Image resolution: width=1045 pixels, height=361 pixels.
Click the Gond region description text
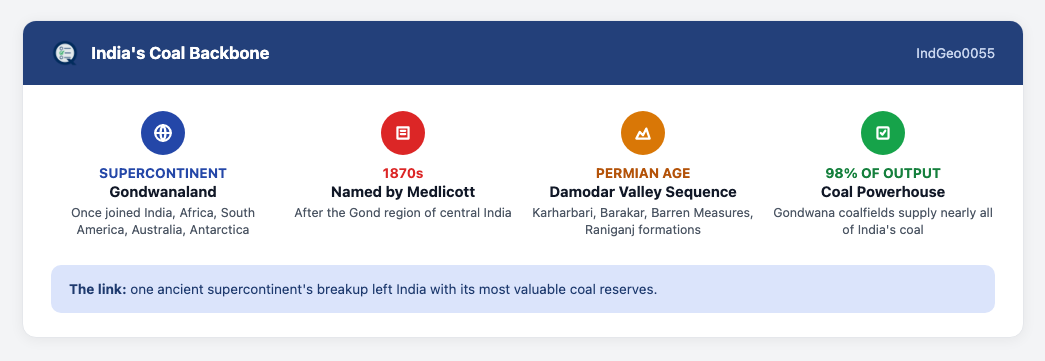pyautogui.click(x=403, y=213)
